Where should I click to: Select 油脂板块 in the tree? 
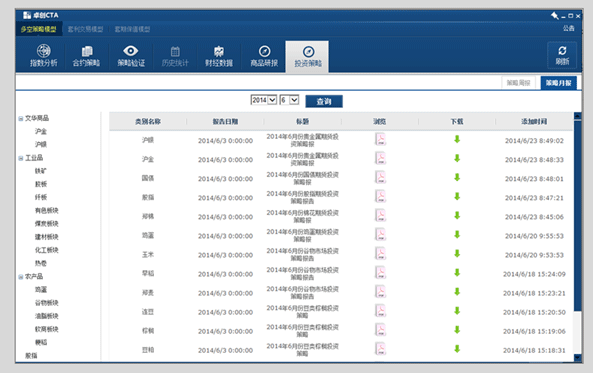(x=47, y=316)
